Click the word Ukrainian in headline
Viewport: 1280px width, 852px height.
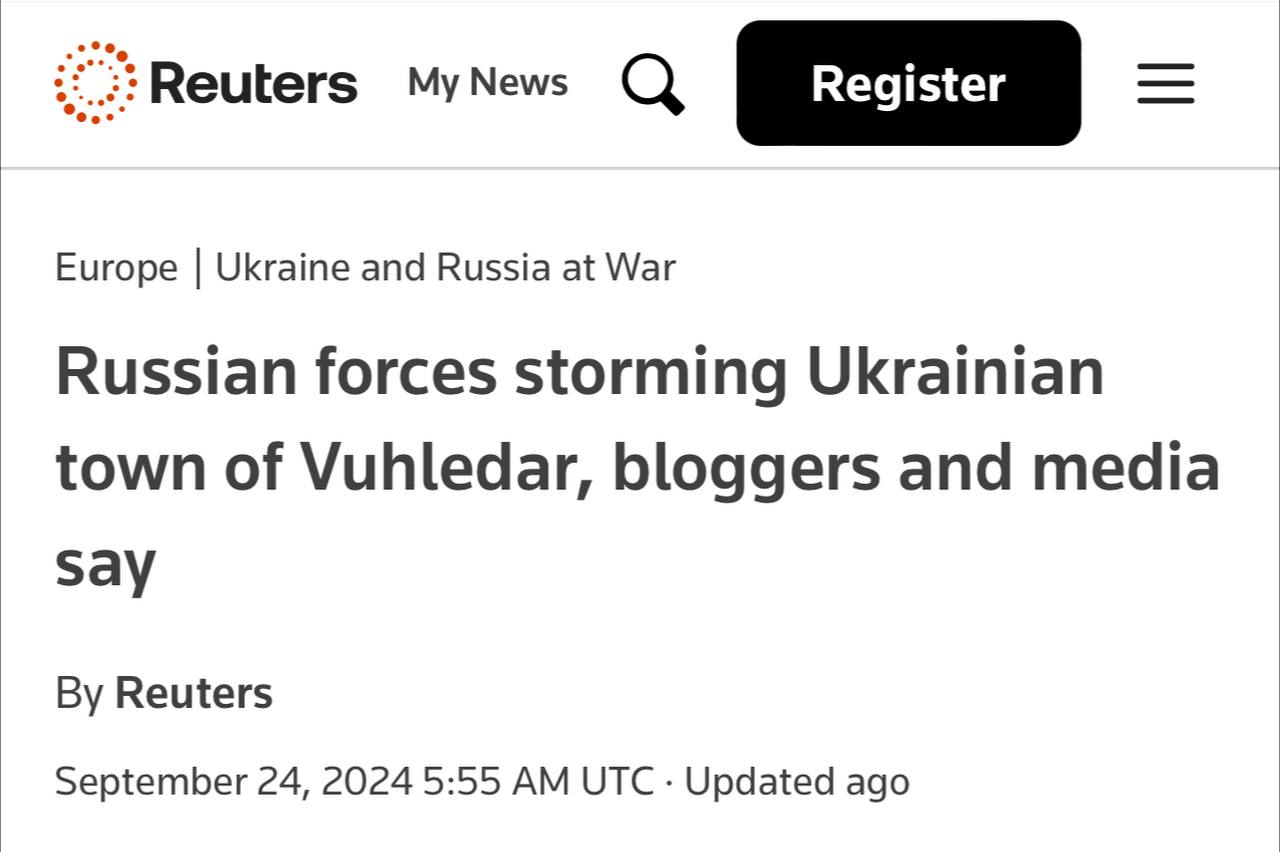point(955,371)
